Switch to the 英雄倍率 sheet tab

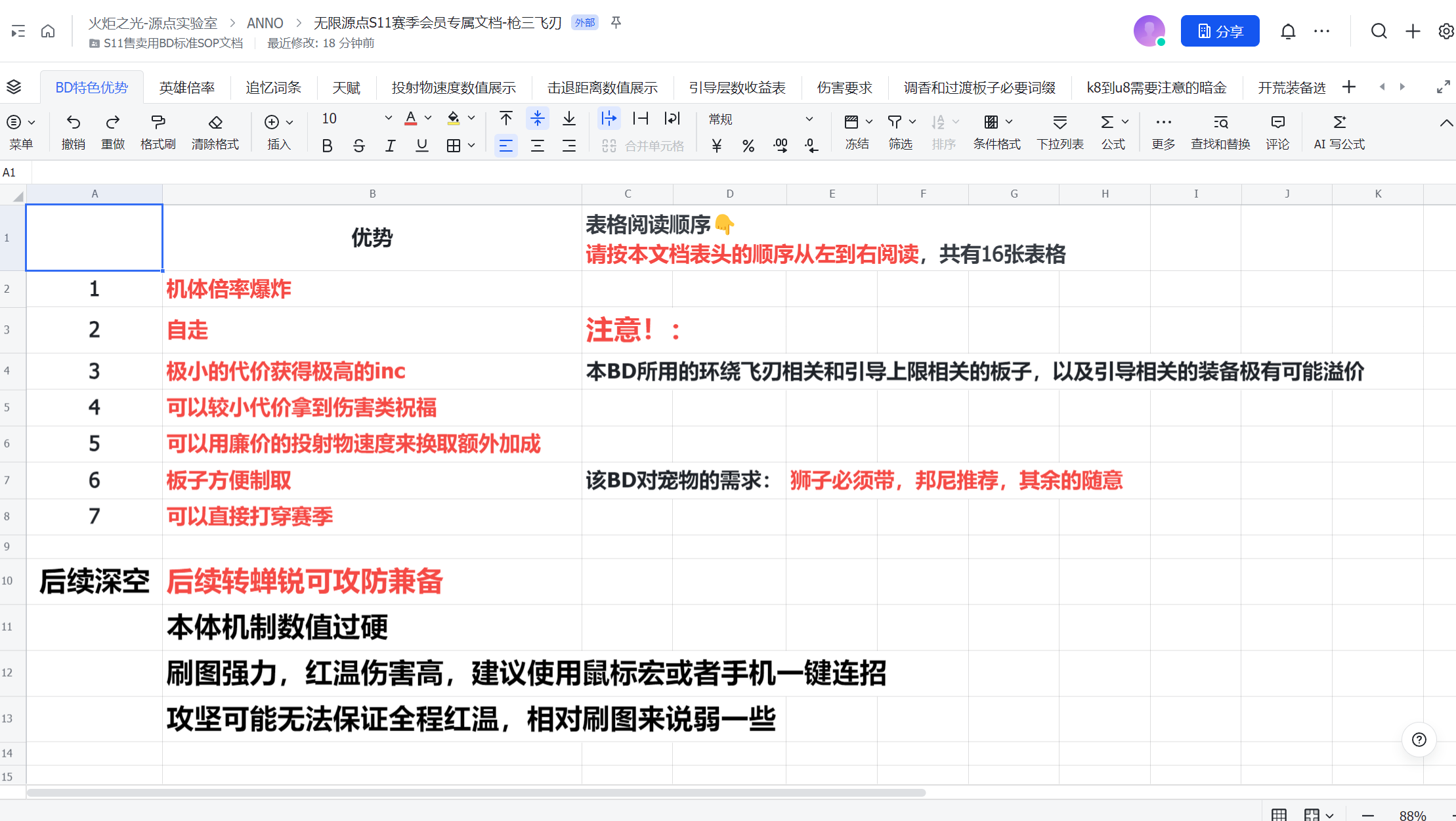187,88
